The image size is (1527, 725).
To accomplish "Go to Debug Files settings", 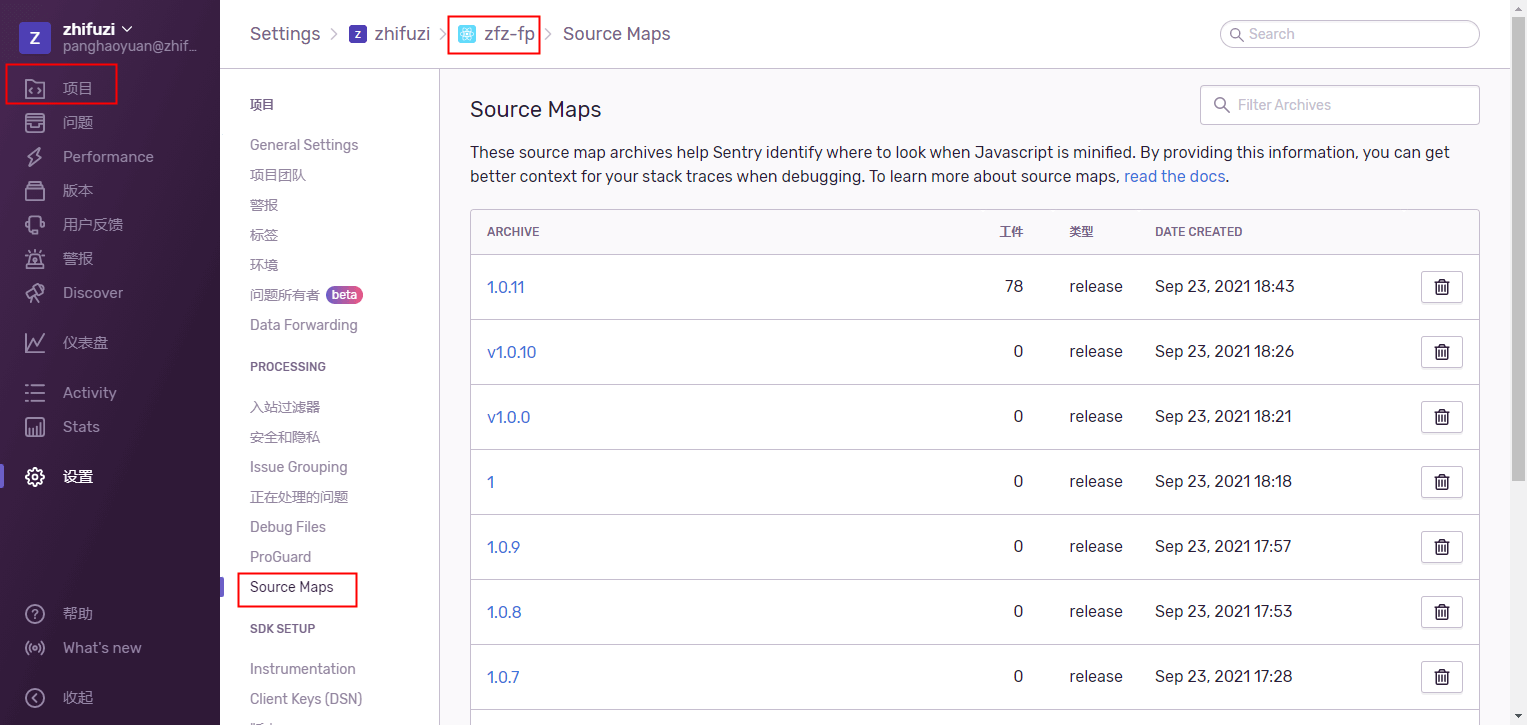I will (288, 527).
